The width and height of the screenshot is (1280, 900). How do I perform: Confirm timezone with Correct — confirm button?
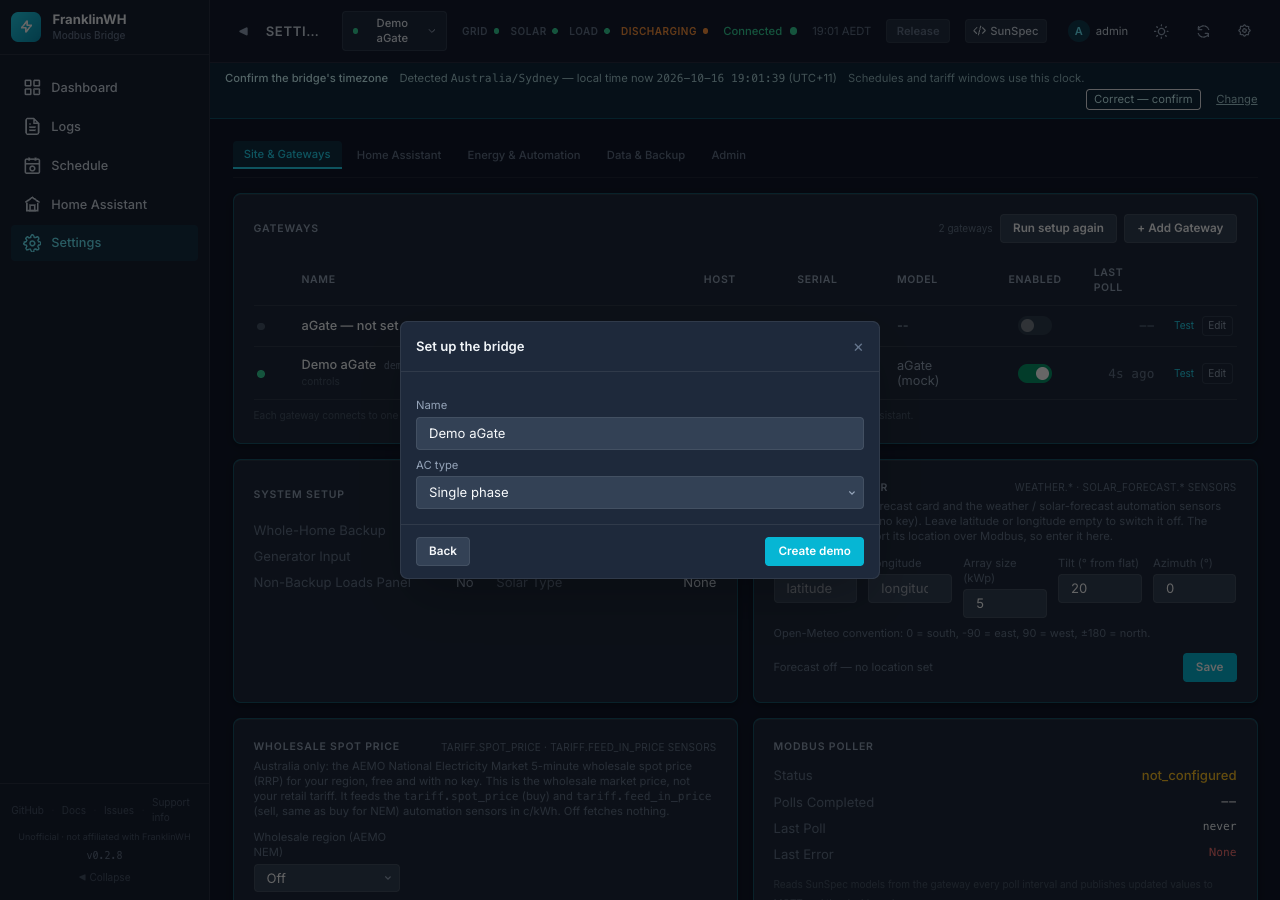pyautogui.click(x=1143, y=99)
